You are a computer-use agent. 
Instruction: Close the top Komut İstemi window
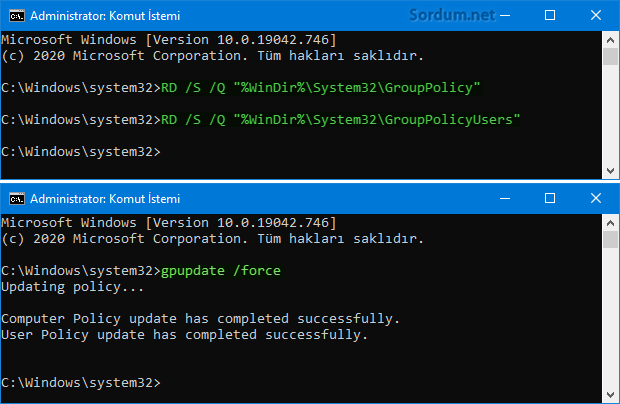(x=596, y=15)
